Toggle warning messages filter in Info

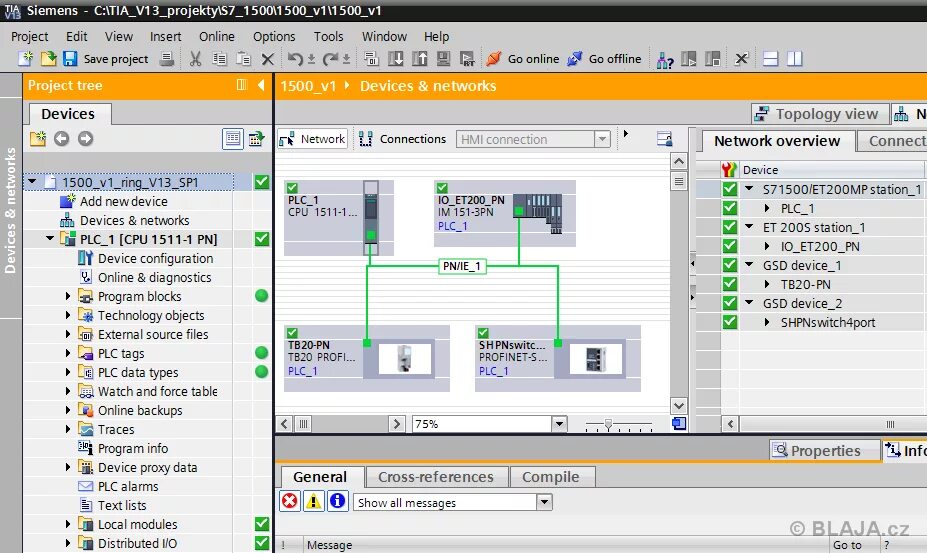pos(313,502)
